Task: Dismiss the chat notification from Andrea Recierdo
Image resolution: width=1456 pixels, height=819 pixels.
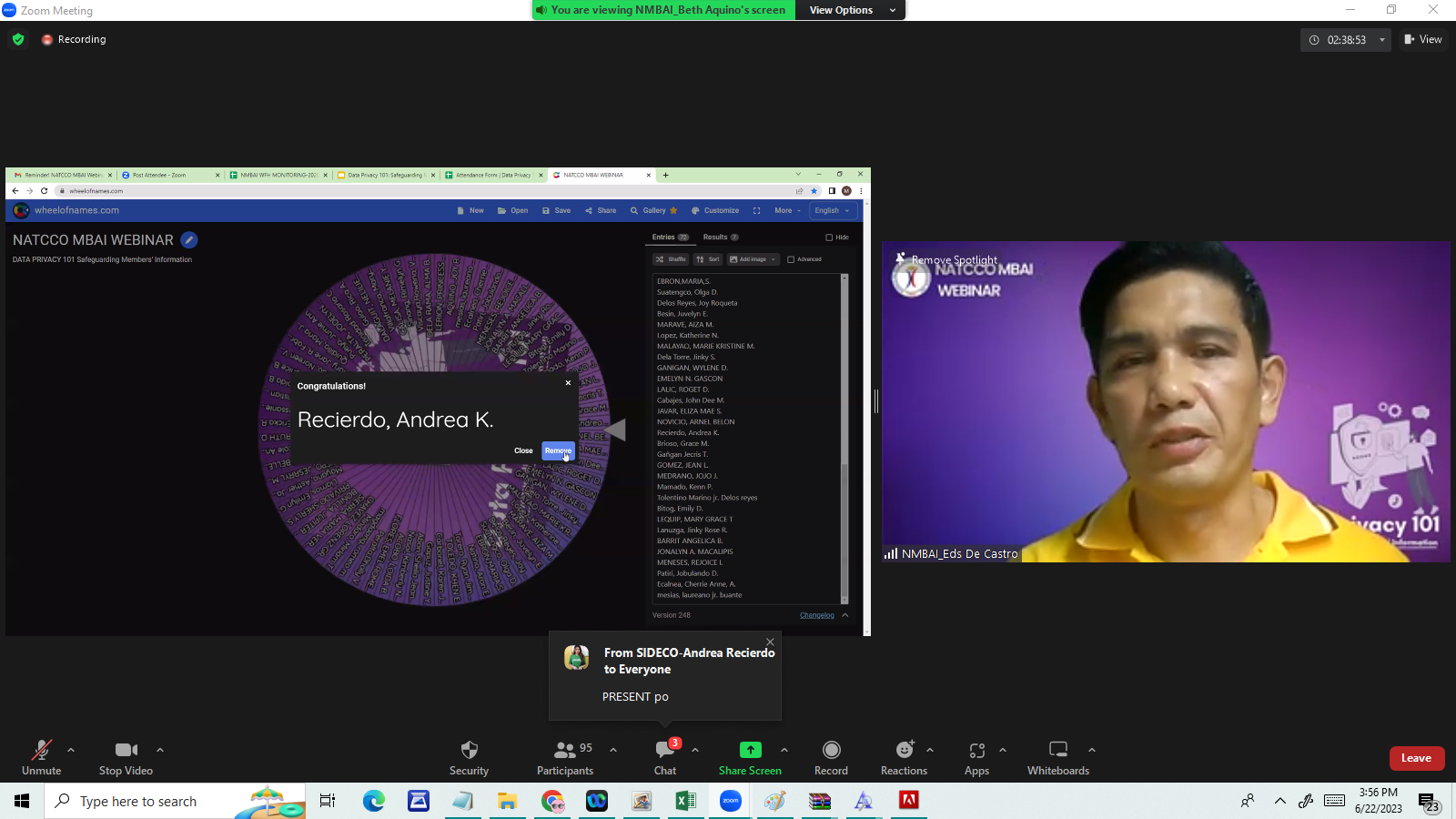Action: point(770,642)
